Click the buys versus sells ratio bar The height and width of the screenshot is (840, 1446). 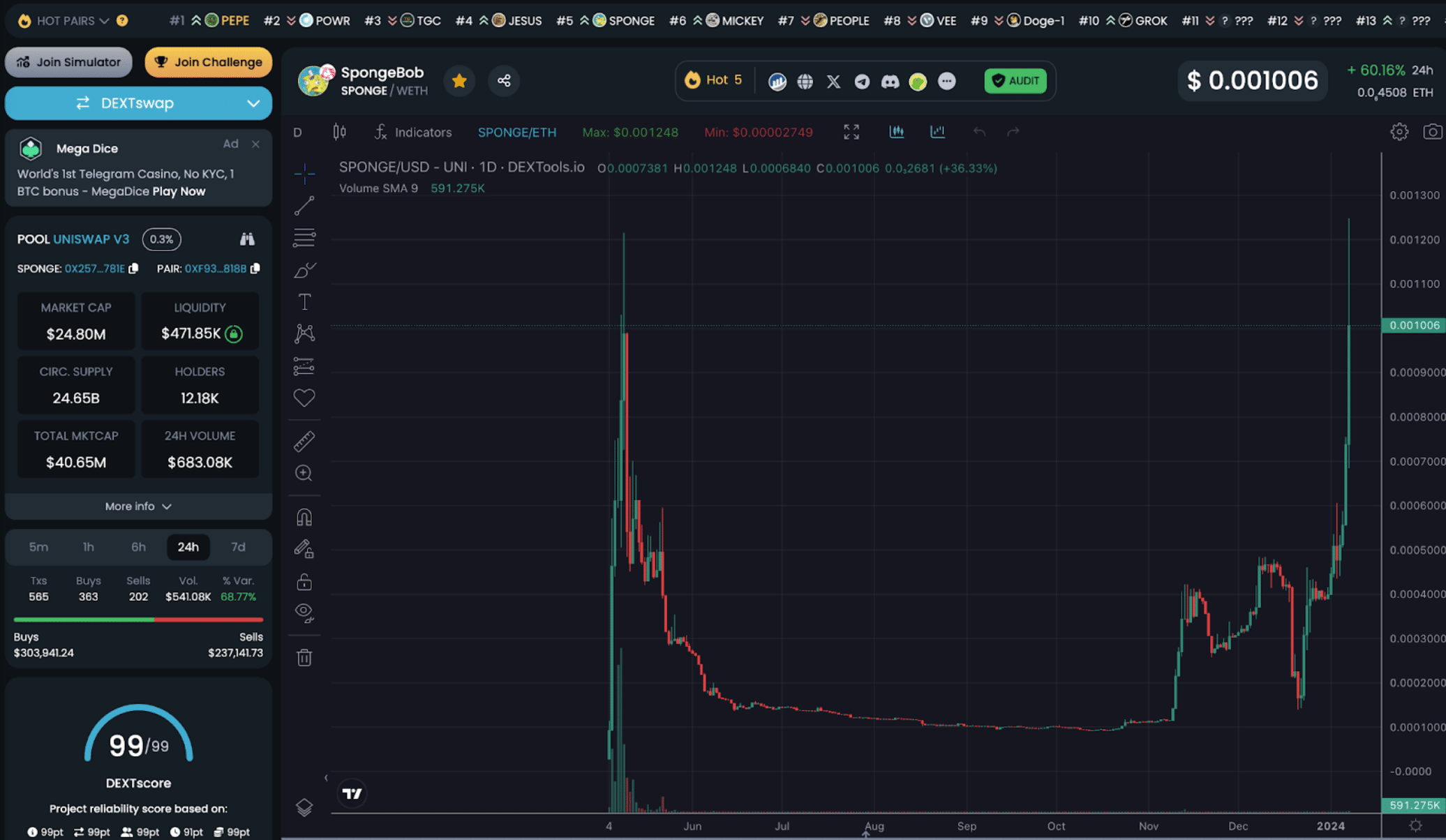(x=138, y=620)
